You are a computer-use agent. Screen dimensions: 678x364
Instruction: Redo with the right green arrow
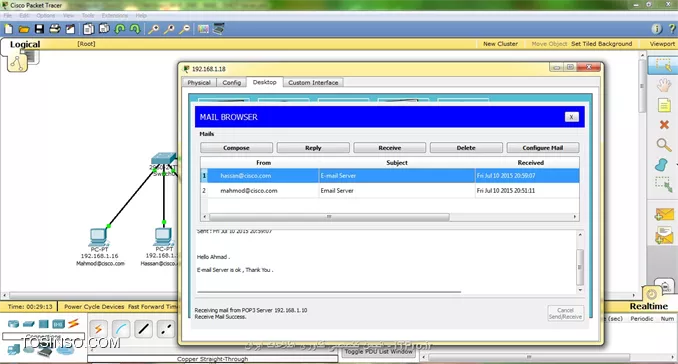tap(135, 29)
